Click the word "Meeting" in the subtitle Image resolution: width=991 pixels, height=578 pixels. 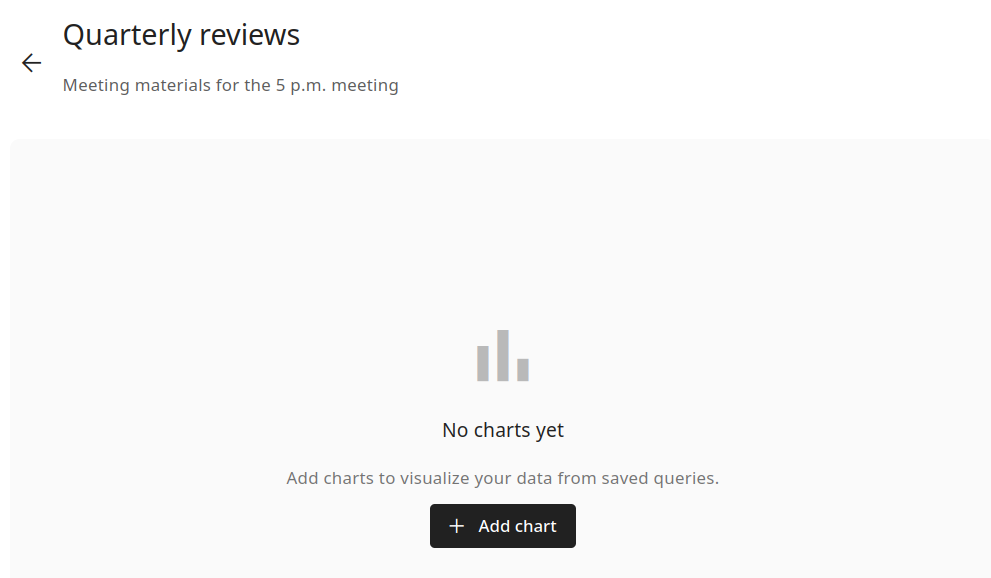tap(96, 85)
